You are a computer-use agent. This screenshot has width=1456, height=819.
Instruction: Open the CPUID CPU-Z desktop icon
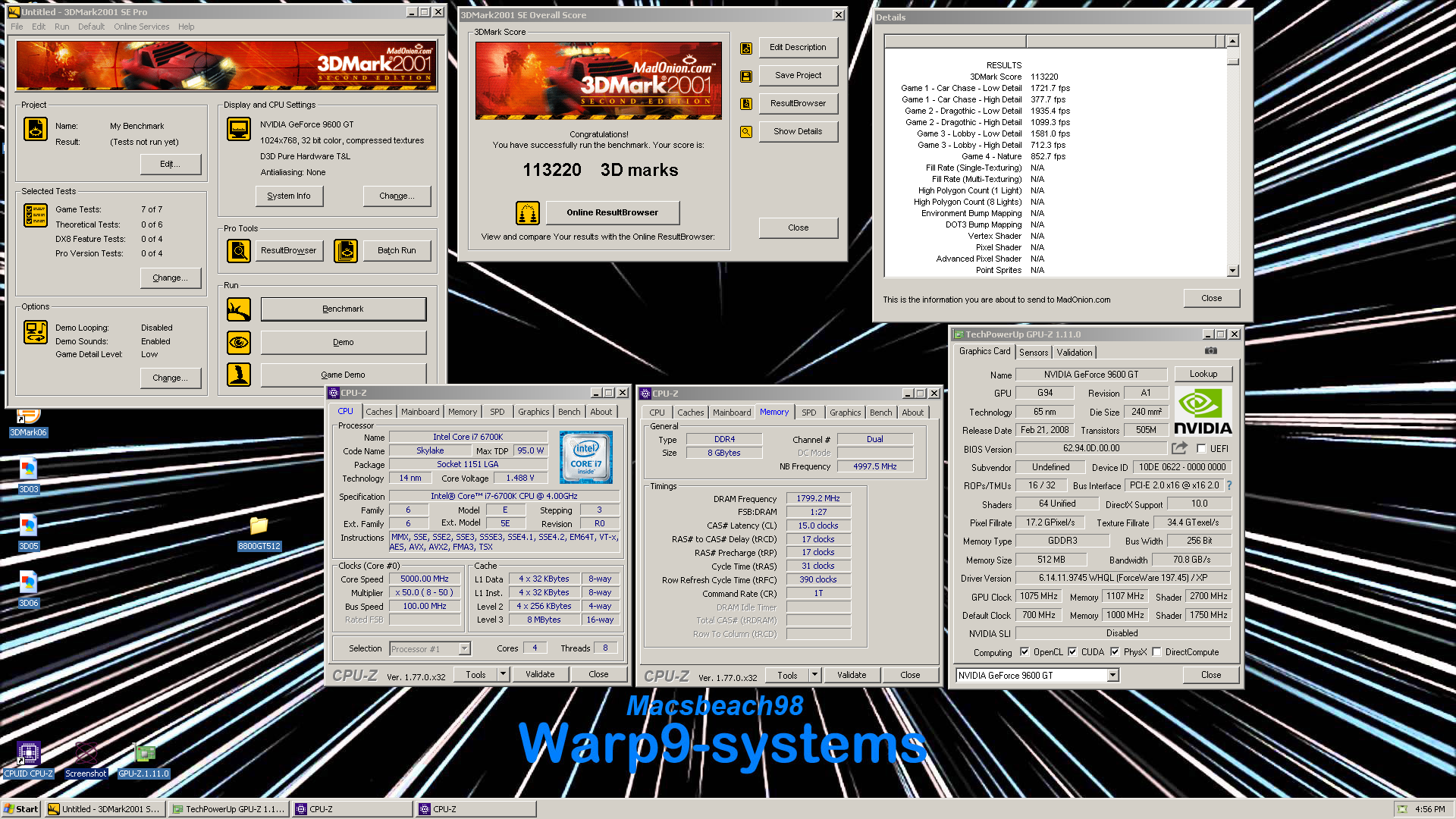(x=28, y=761)
